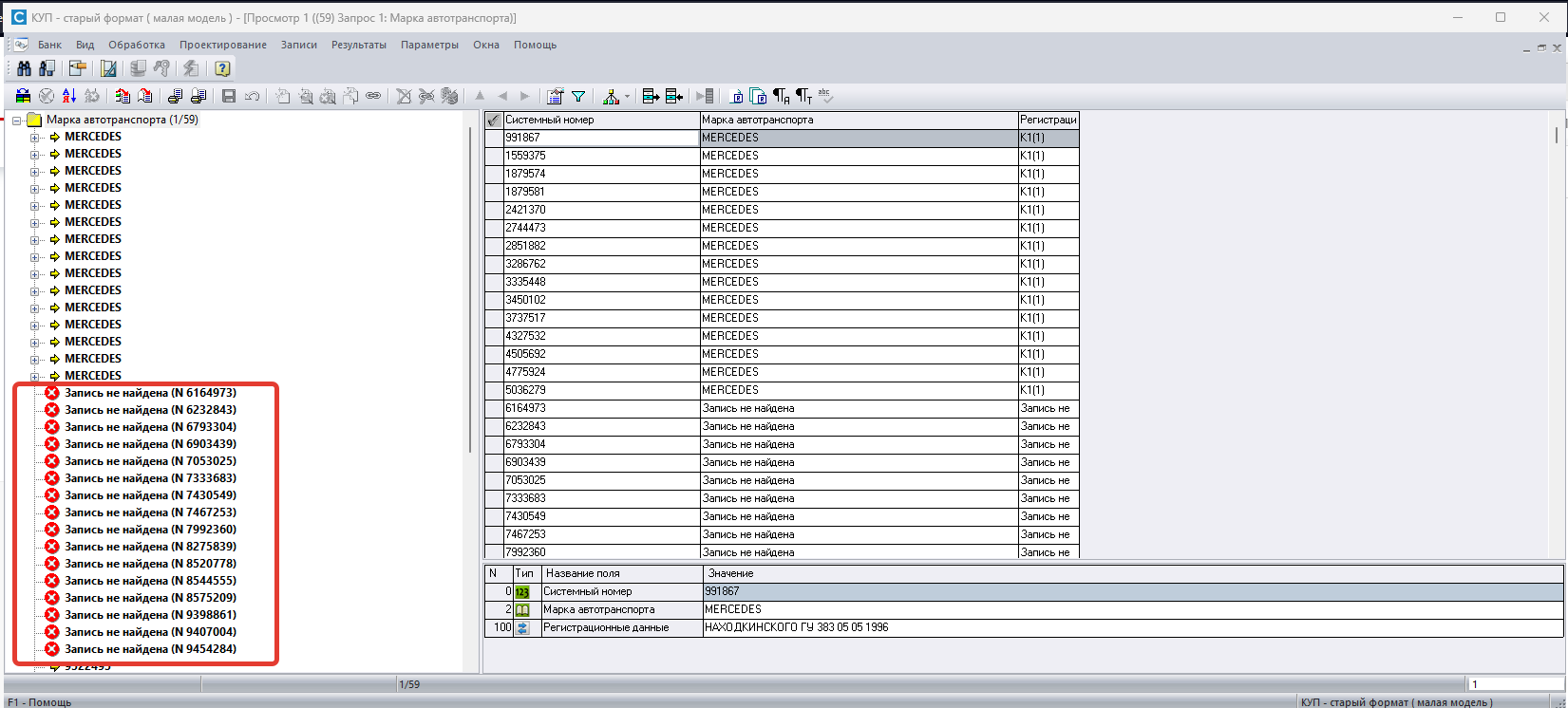Click table cell with system number 5036279
The width and height of the screenshot is (1568, 708).
[x=601, y=390]
